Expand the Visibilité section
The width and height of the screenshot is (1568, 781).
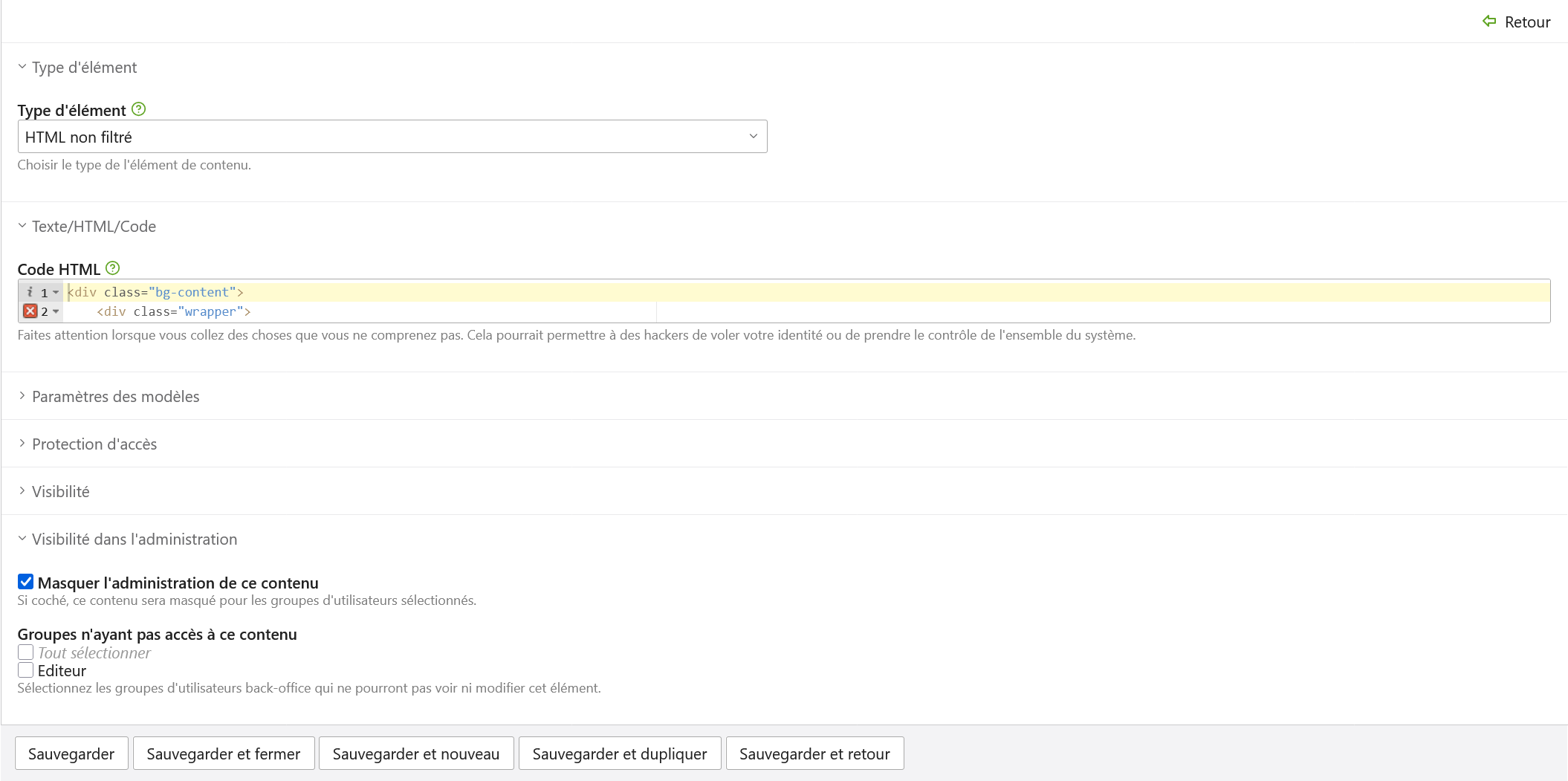[x=61, y=492]
